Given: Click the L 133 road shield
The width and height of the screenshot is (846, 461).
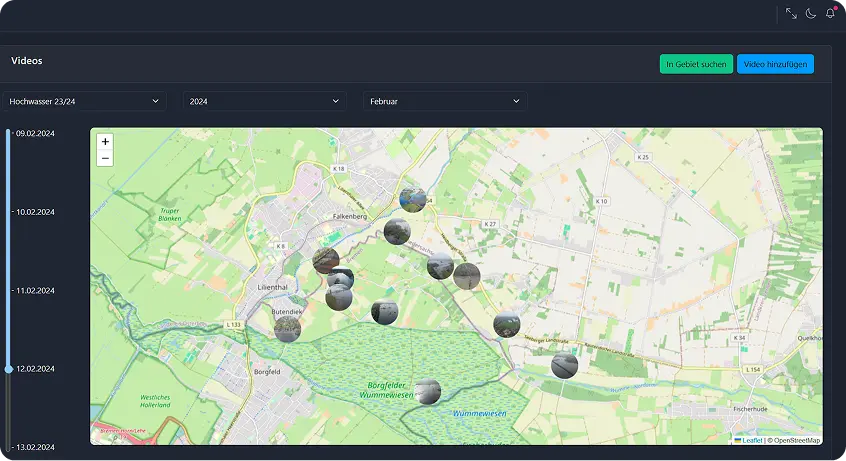Looking at the screenshot, I should click(x=234, y=324).
